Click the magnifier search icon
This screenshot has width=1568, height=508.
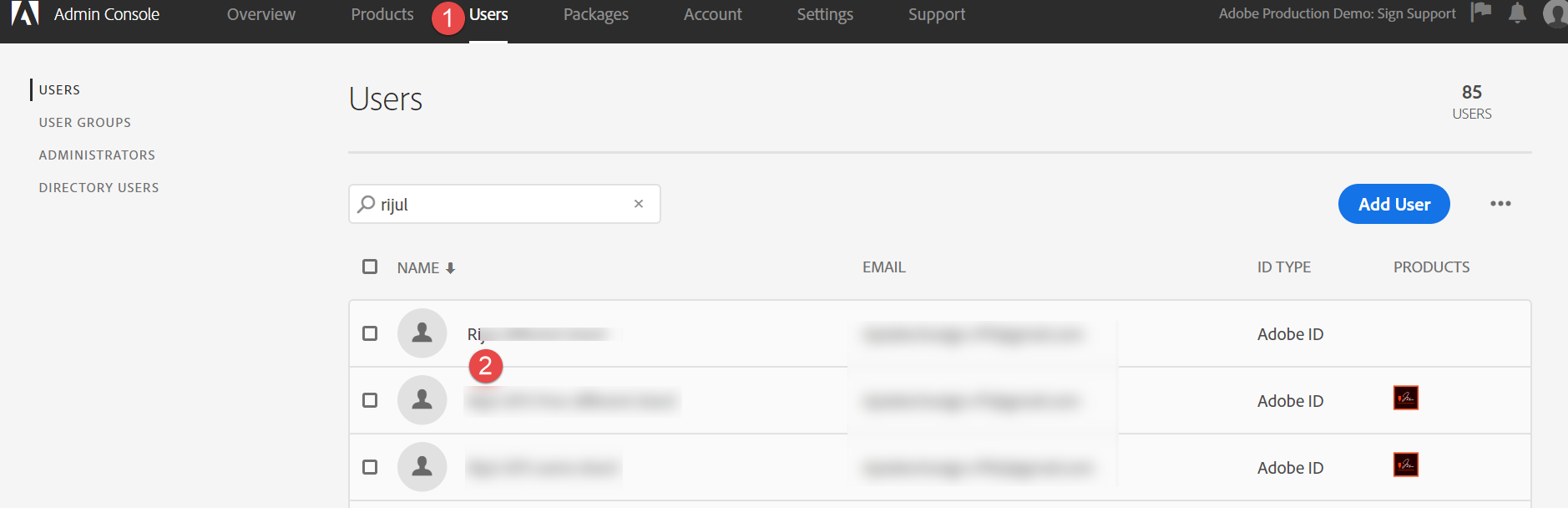pyautogui.click(x=366, y=204)
